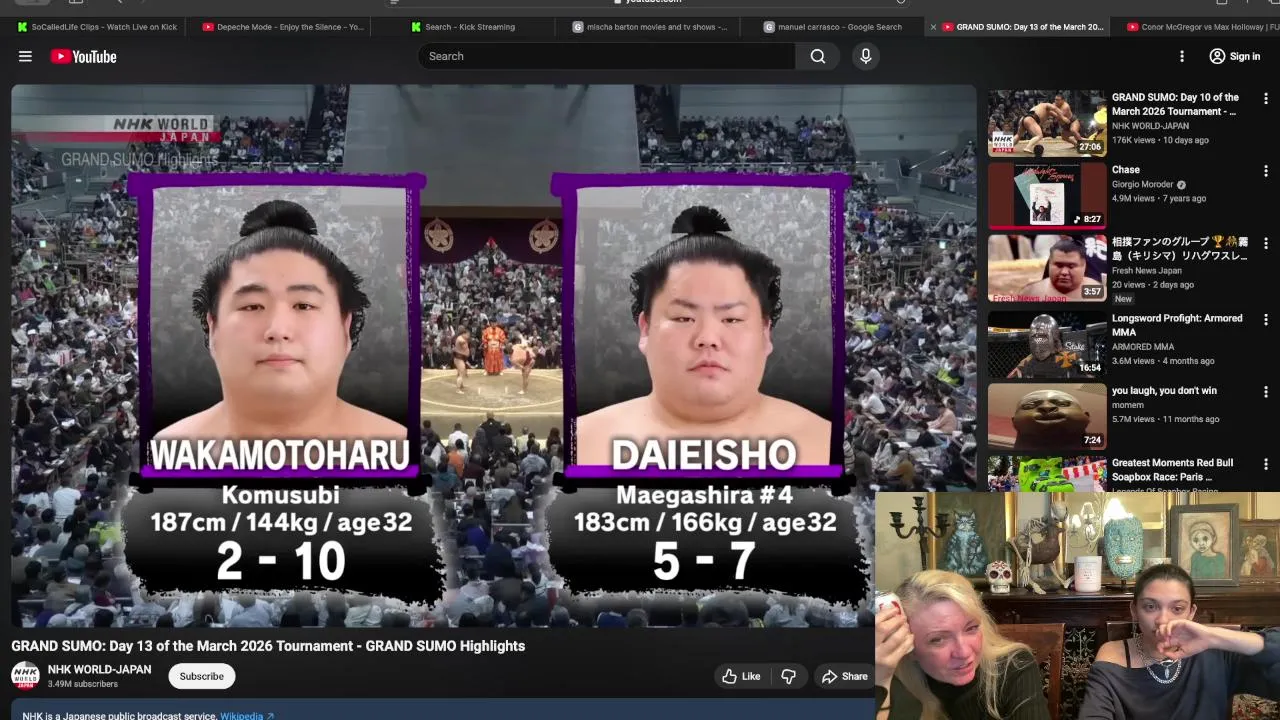Switch to Depeche Mode Enjoy the Silence tab
1280x720 pixels.
point(283,27)
